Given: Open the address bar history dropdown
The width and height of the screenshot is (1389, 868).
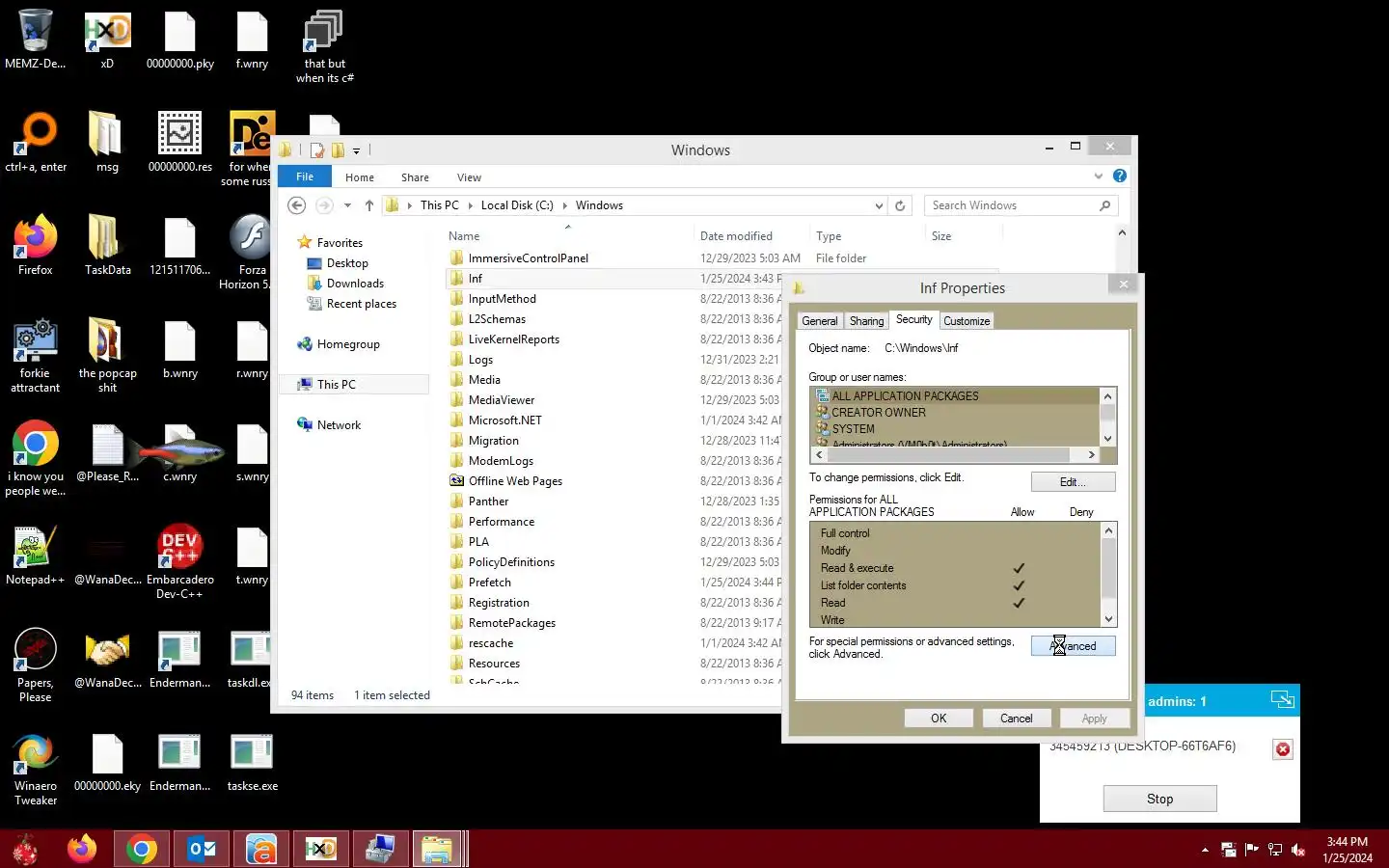Looking at the screenshot, I should coord(879,205).
